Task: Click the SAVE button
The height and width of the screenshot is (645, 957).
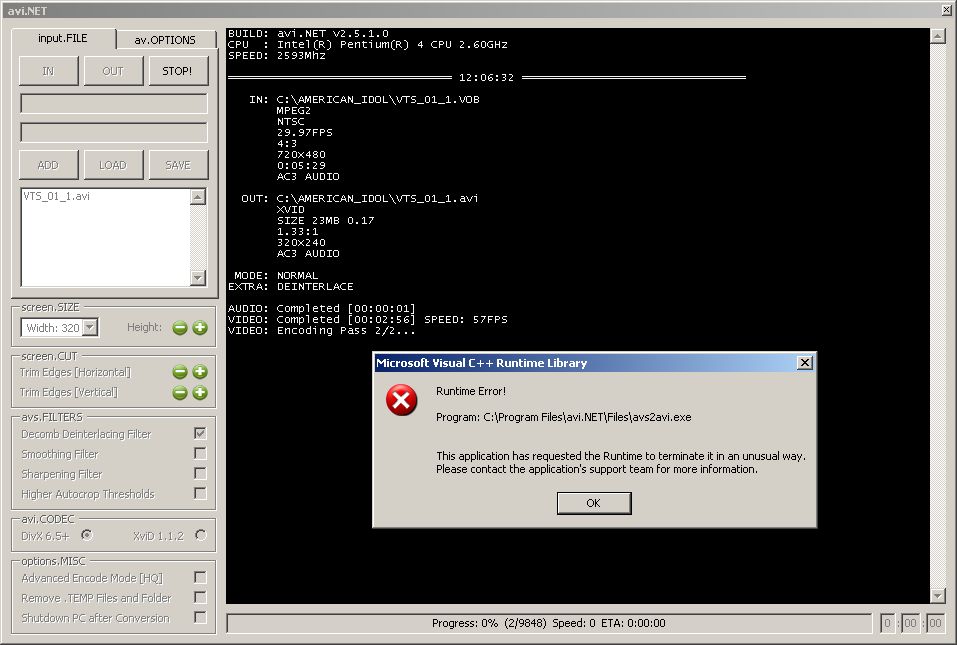Action: coord(178,165)
